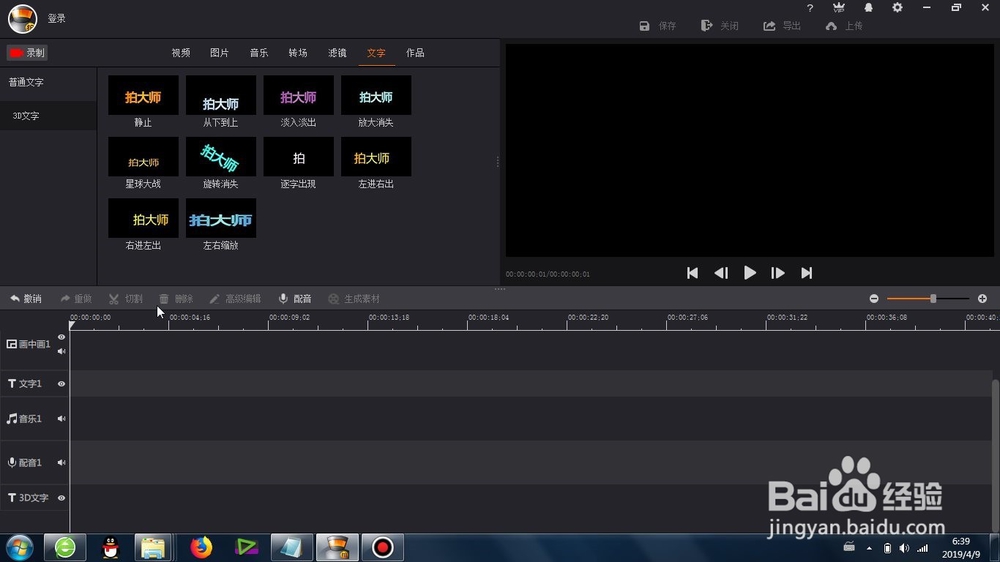Image resolution: width=1000 pixels, height=562 pixels.
Task: Zoom in timeline with plus icon
Action: pos(982,299)
